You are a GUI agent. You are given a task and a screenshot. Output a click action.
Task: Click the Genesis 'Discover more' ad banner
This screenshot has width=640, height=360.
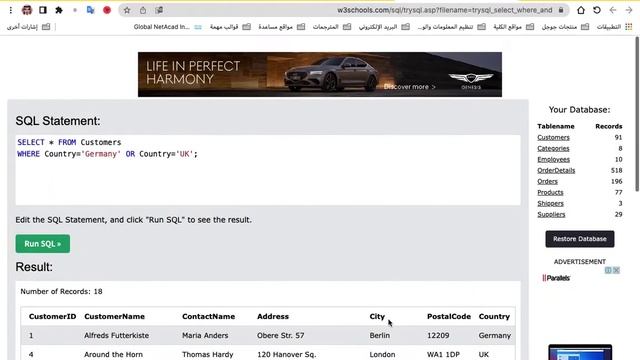point(320,74)
